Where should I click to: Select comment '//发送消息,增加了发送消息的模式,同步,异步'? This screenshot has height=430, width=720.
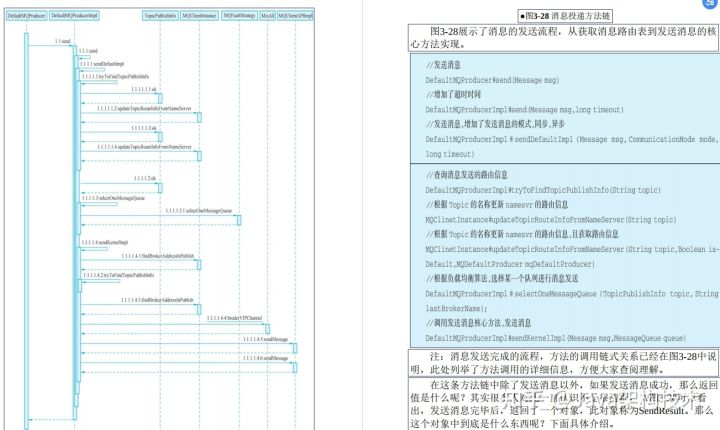click(495, 124)
